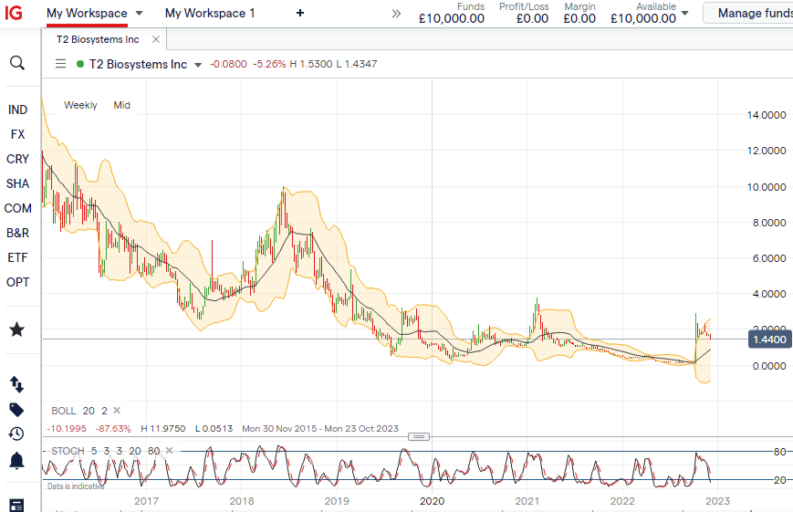Image resolution: width=793 pixels, height=512 pixels.
Task: Open the chart hamburger menu icon
Action: click(x=61, y=64)
